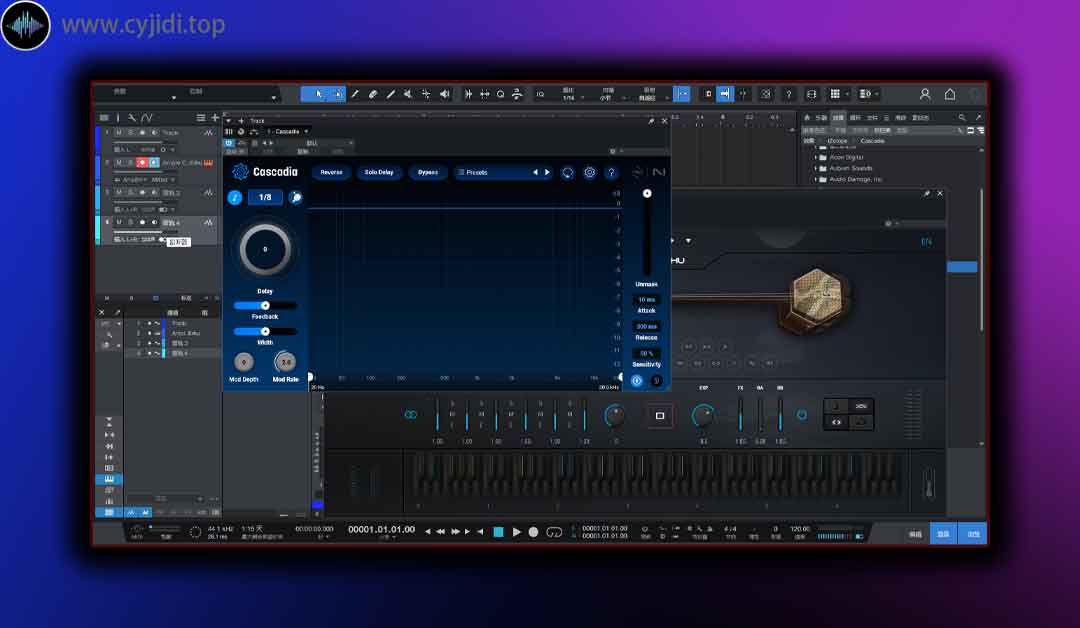Switch to the middle bottom-right view tab
Image resolution: width=1080 pixels, height=628 pixels.
[944, 534]
